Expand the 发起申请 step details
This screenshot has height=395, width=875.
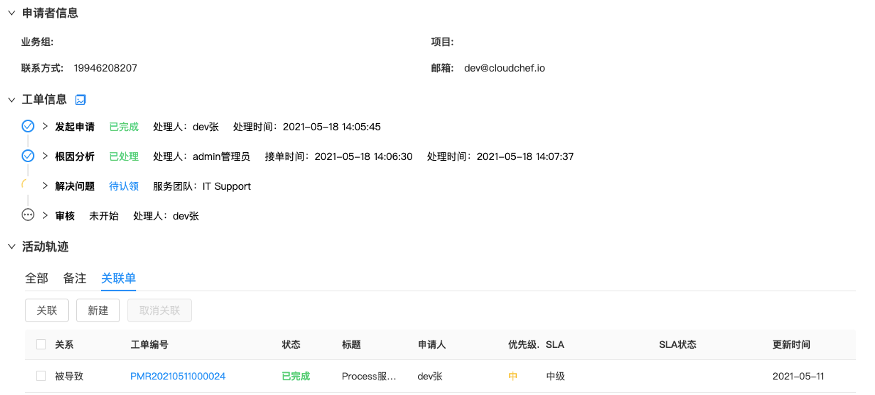pyautogui.click(x=46, y=127)
